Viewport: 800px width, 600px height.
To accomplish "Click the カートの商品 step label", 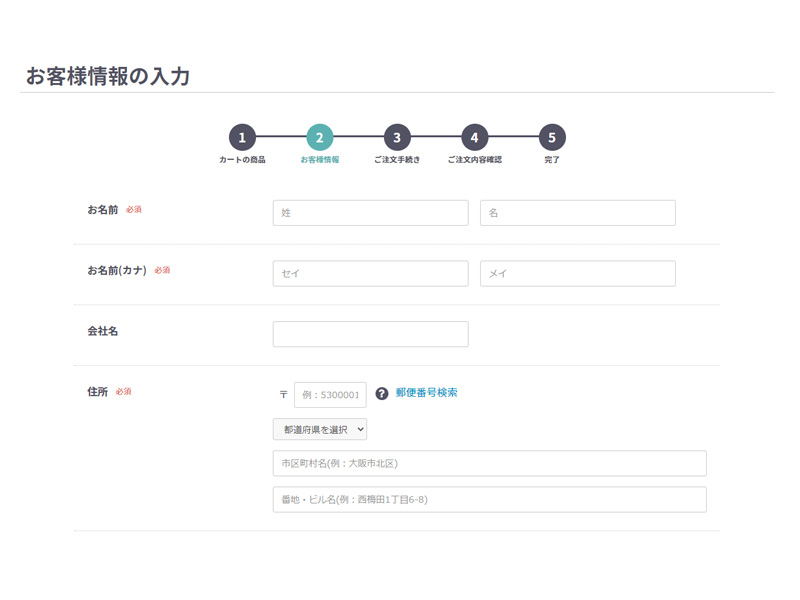I will coord(242,160).
